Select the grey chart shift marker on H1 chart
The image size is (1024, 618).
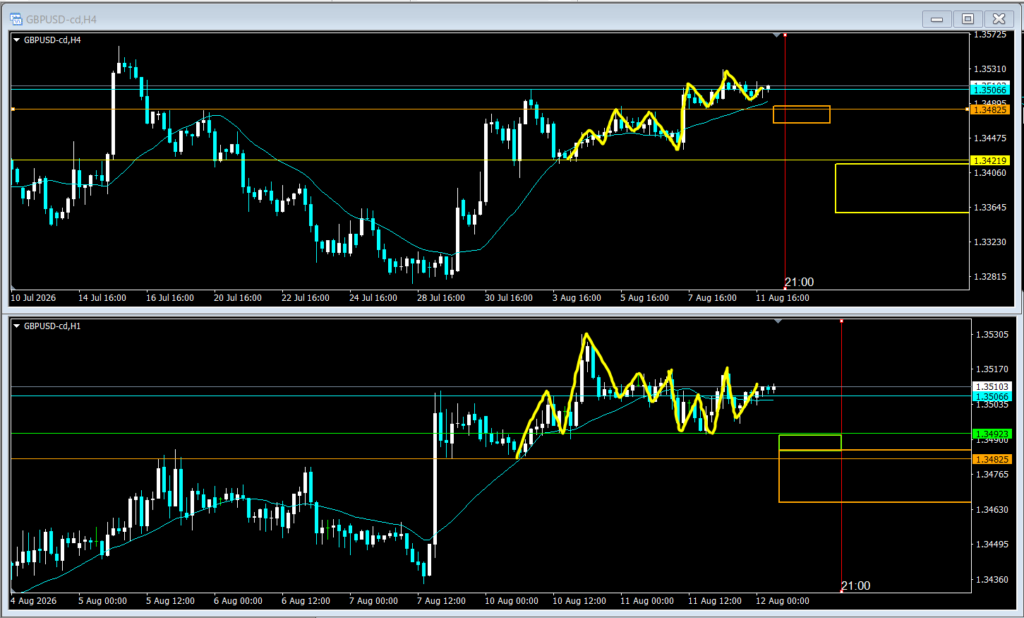click(x=778, y=321)
